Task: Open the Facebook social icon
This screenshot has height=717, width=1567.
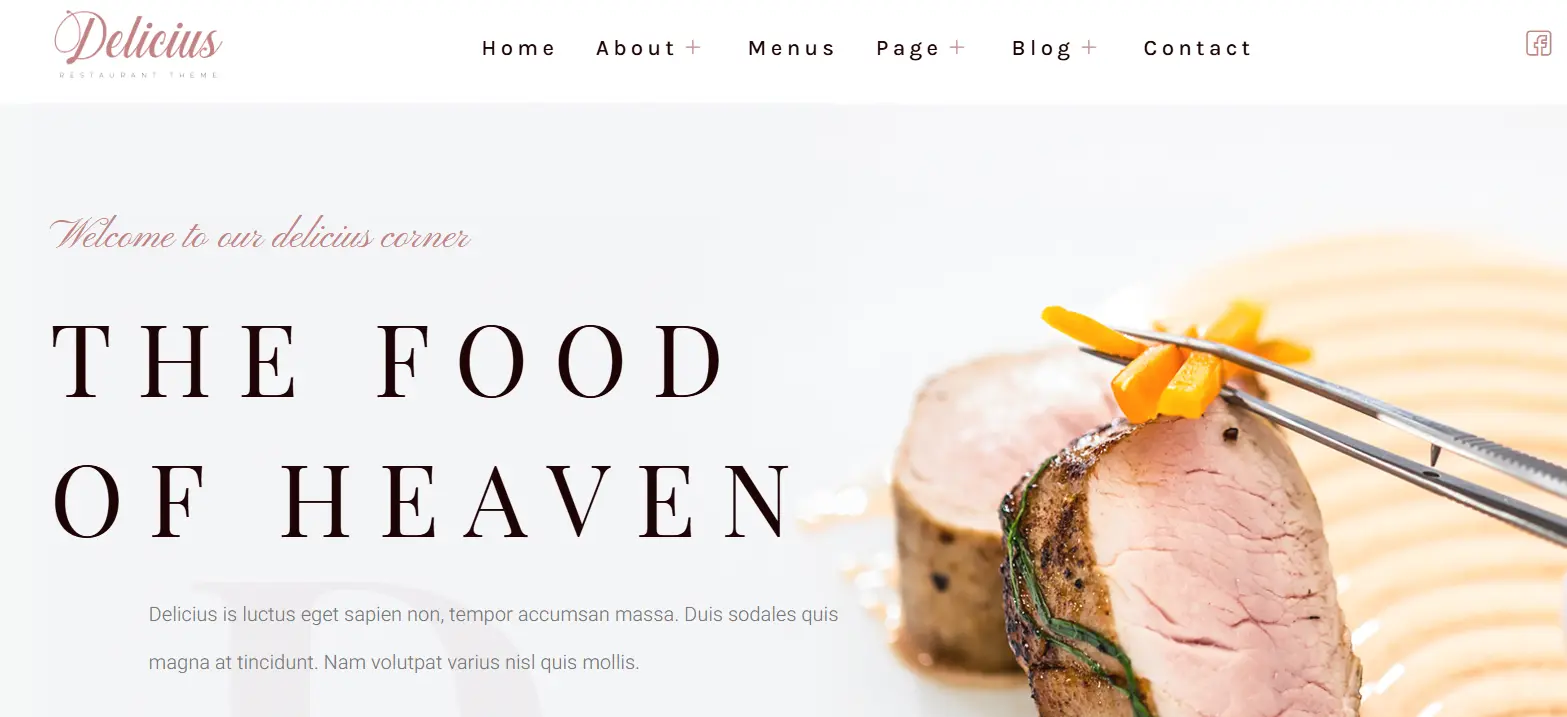Action: [1538, 43]
